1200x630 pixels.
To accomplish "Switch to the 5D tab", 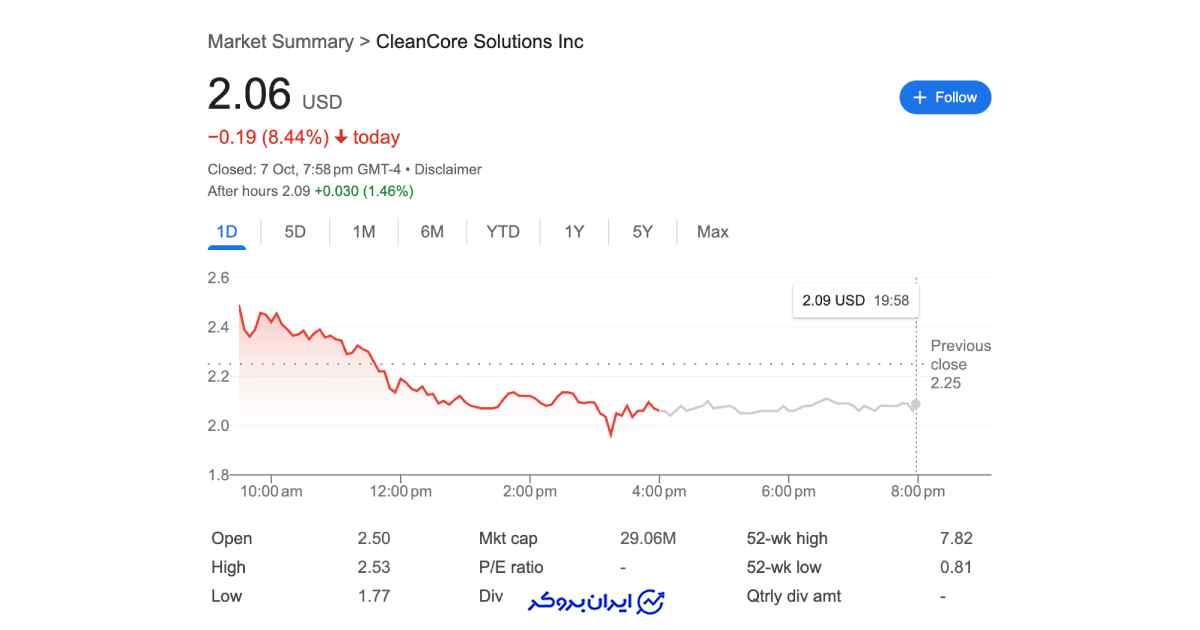I will tap(295, 232).
